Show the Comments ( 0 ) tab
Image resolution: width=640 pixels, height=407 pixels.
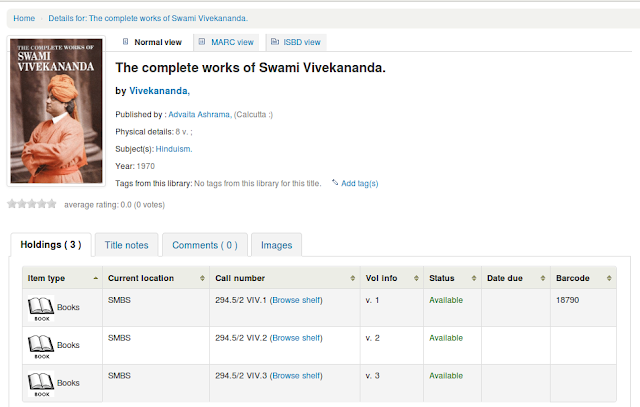click(x=204, y=245)
